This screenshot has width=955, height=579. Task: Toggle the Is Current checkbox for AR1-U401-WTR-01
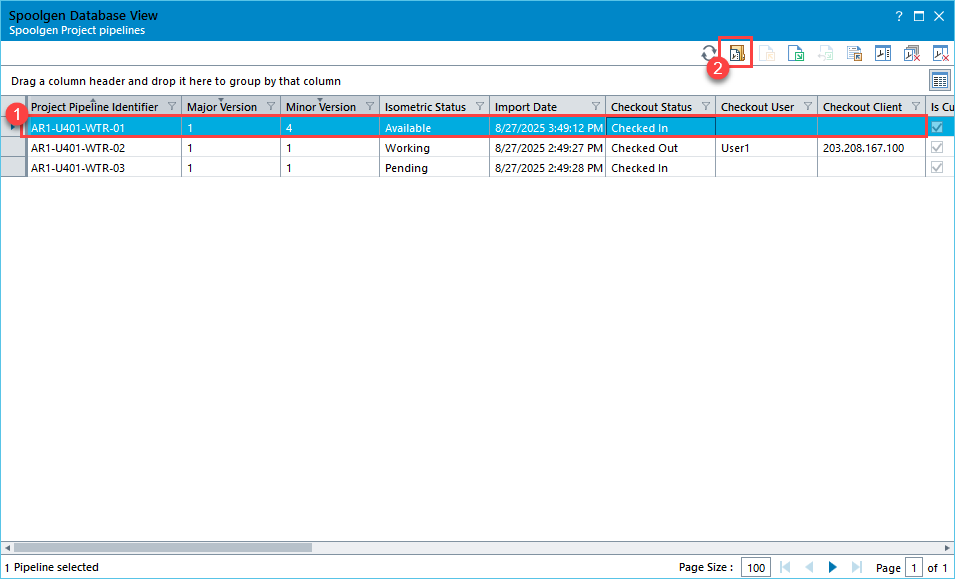coord(937,127)
